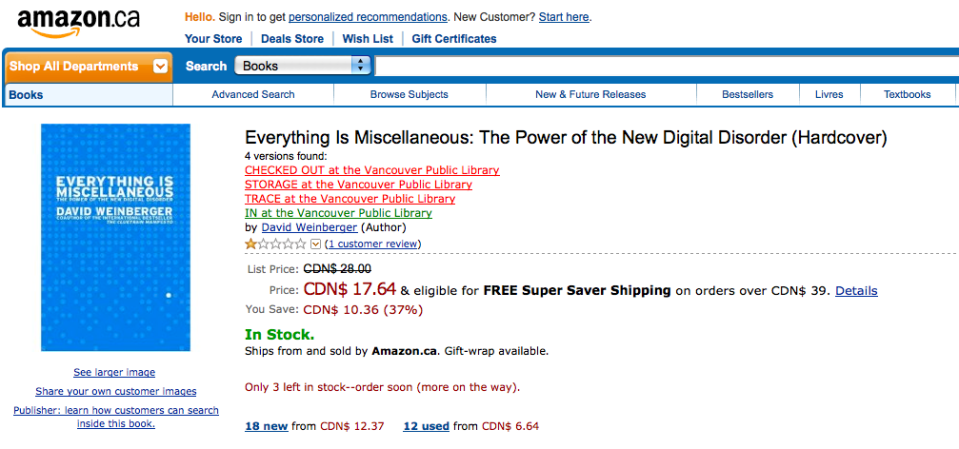959x449 pixels.
Task: Open the David Weinberger author link
Action: tap(309, 228)
